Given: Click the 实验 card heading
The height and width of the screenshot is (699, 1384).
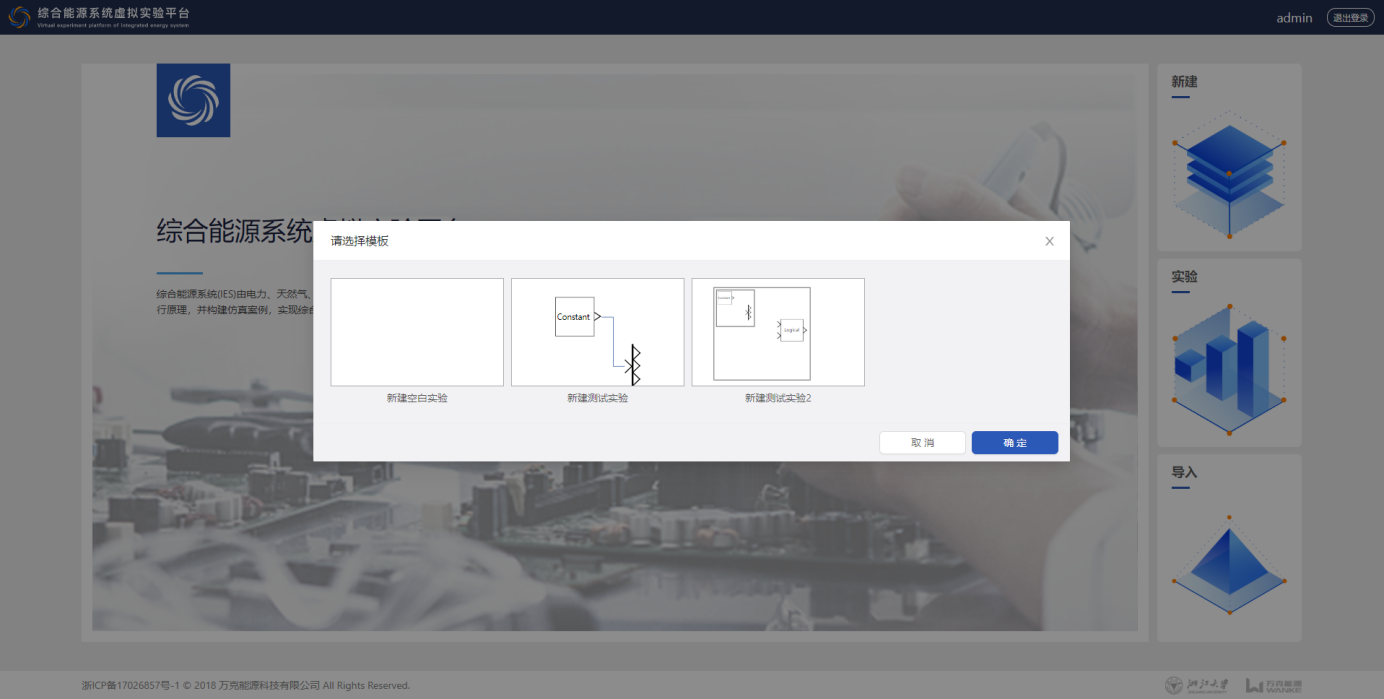Looking at the screenshot, I should coord(1184,277).
